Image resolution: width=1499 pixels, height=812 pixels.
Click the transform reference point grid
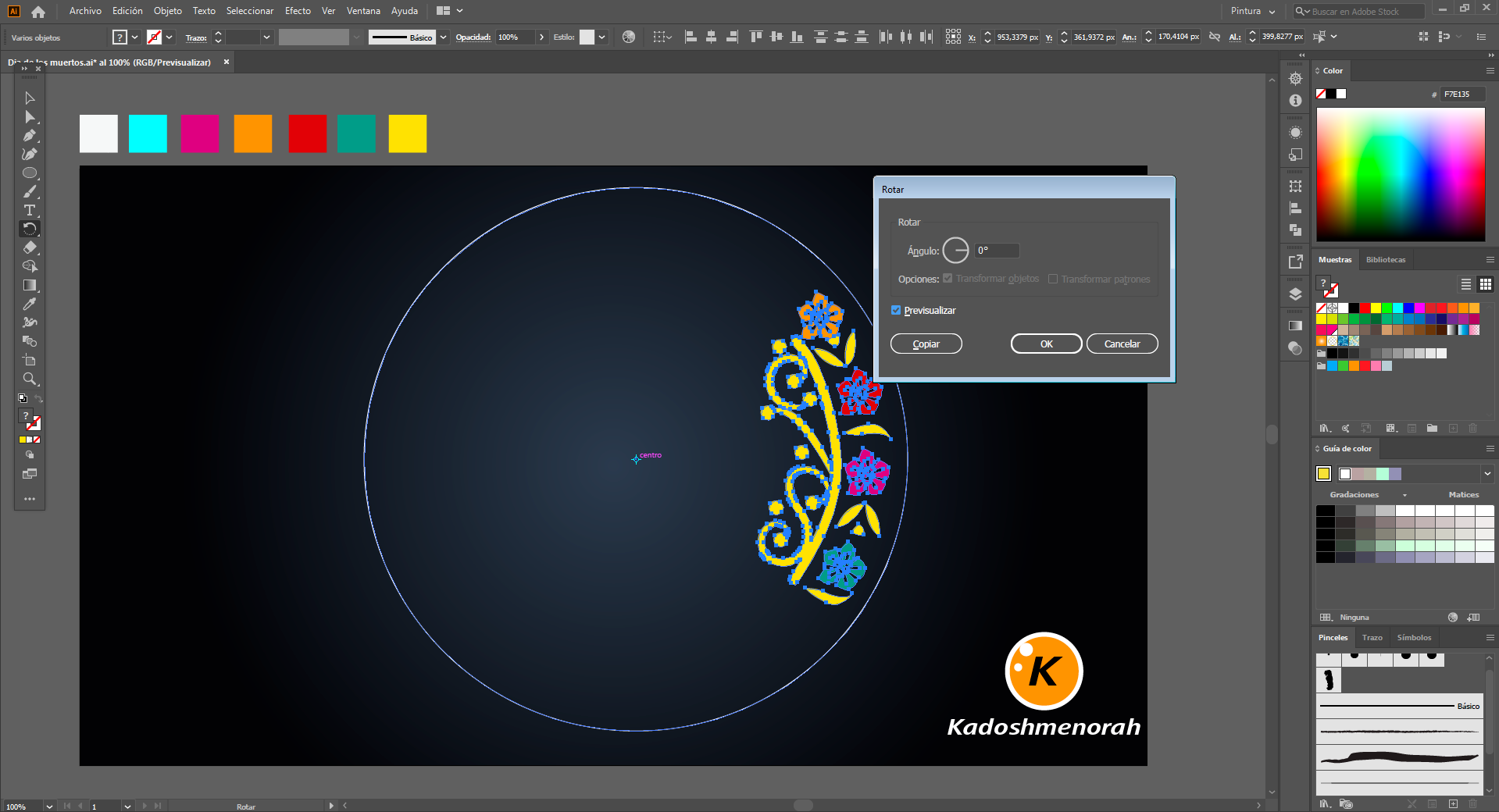(x=953, y=37)
